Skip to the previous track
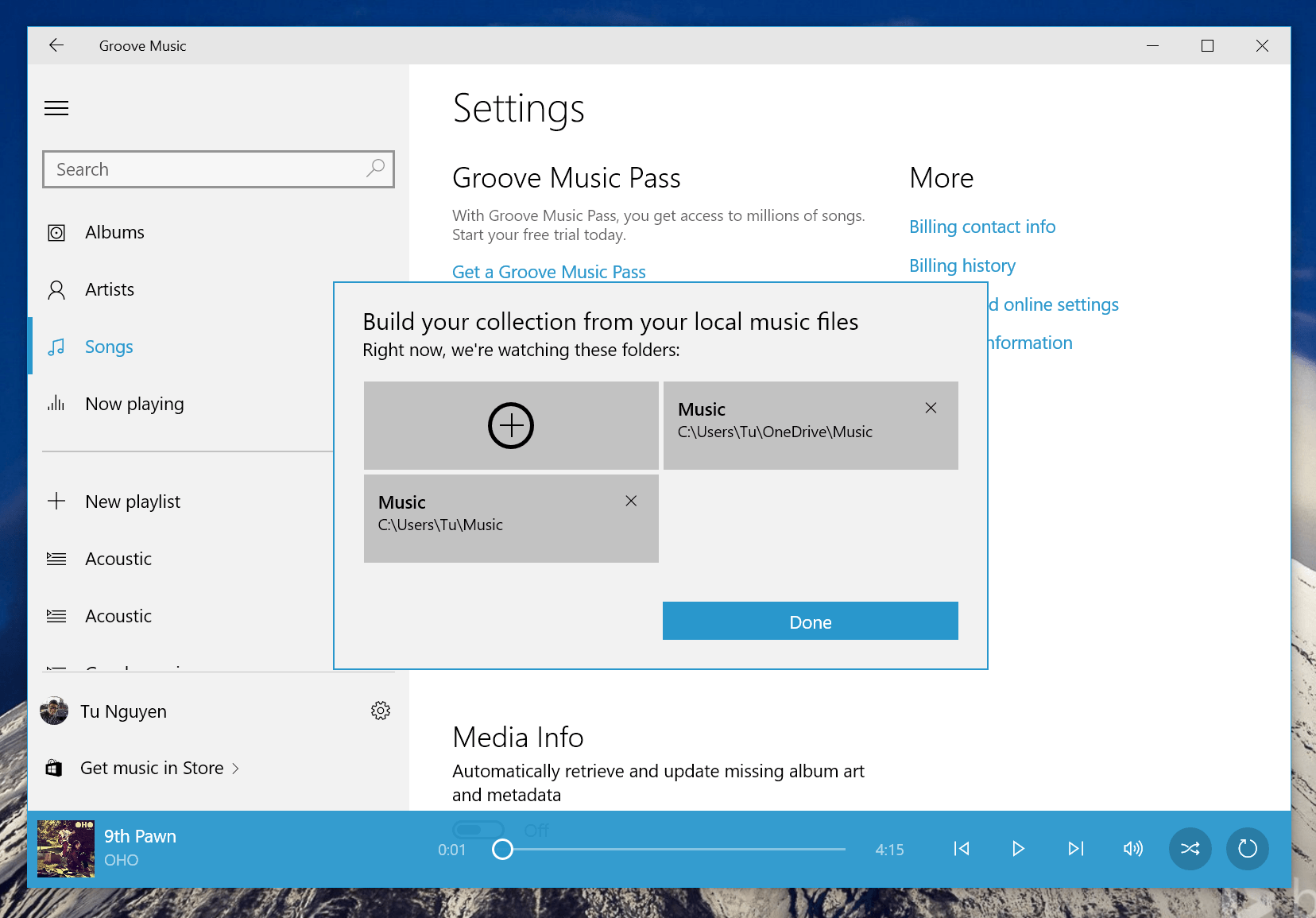The width and height of the screenshot is (1316, 918). [x=962, y=849]
